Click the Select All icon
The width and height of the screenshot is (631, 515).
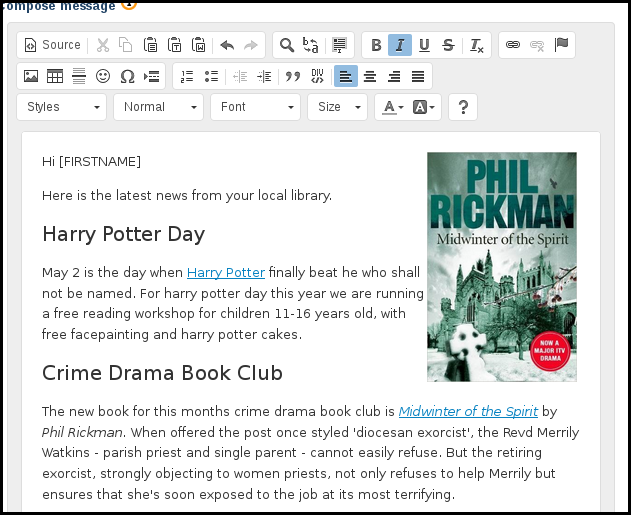340,45
